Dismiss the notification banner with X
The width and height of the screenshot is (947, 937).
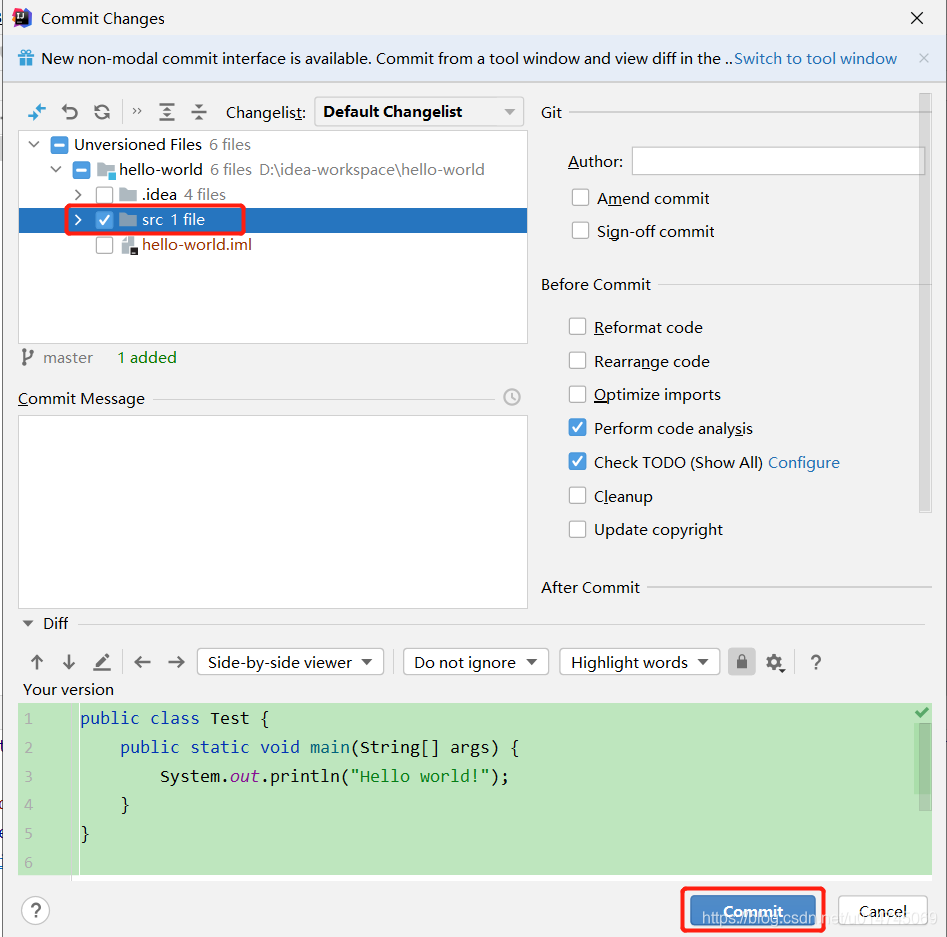[923, 58]
